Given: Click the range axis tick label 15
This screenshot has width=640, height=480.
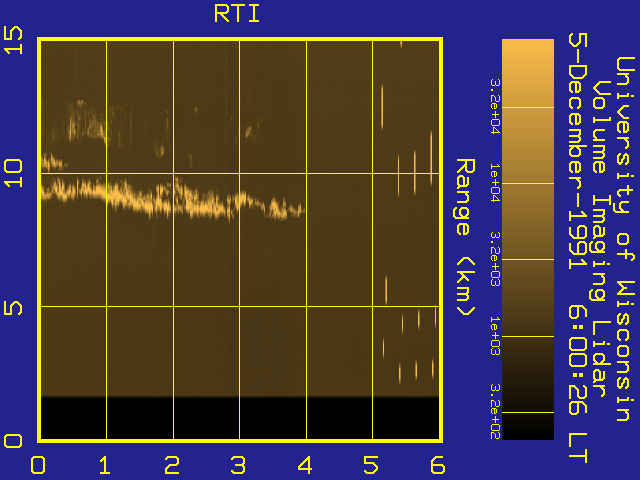Looking at the screenshot, I should pos(13,40).
